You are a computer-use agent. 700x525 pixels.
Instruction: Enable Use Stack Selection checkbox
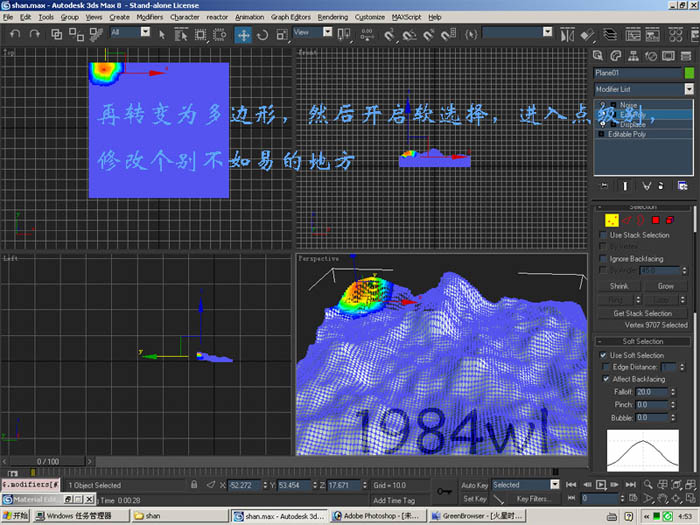(603, 235)
